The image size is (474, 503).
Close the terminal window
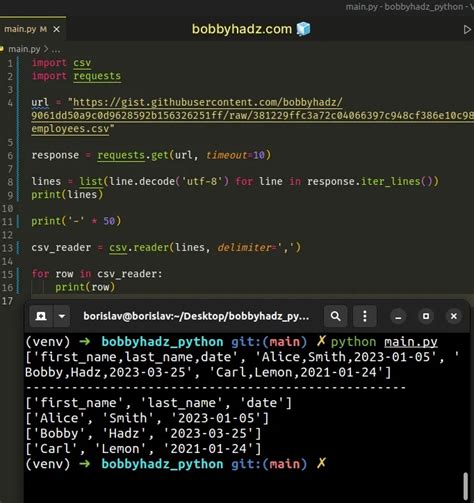point(454,316)
